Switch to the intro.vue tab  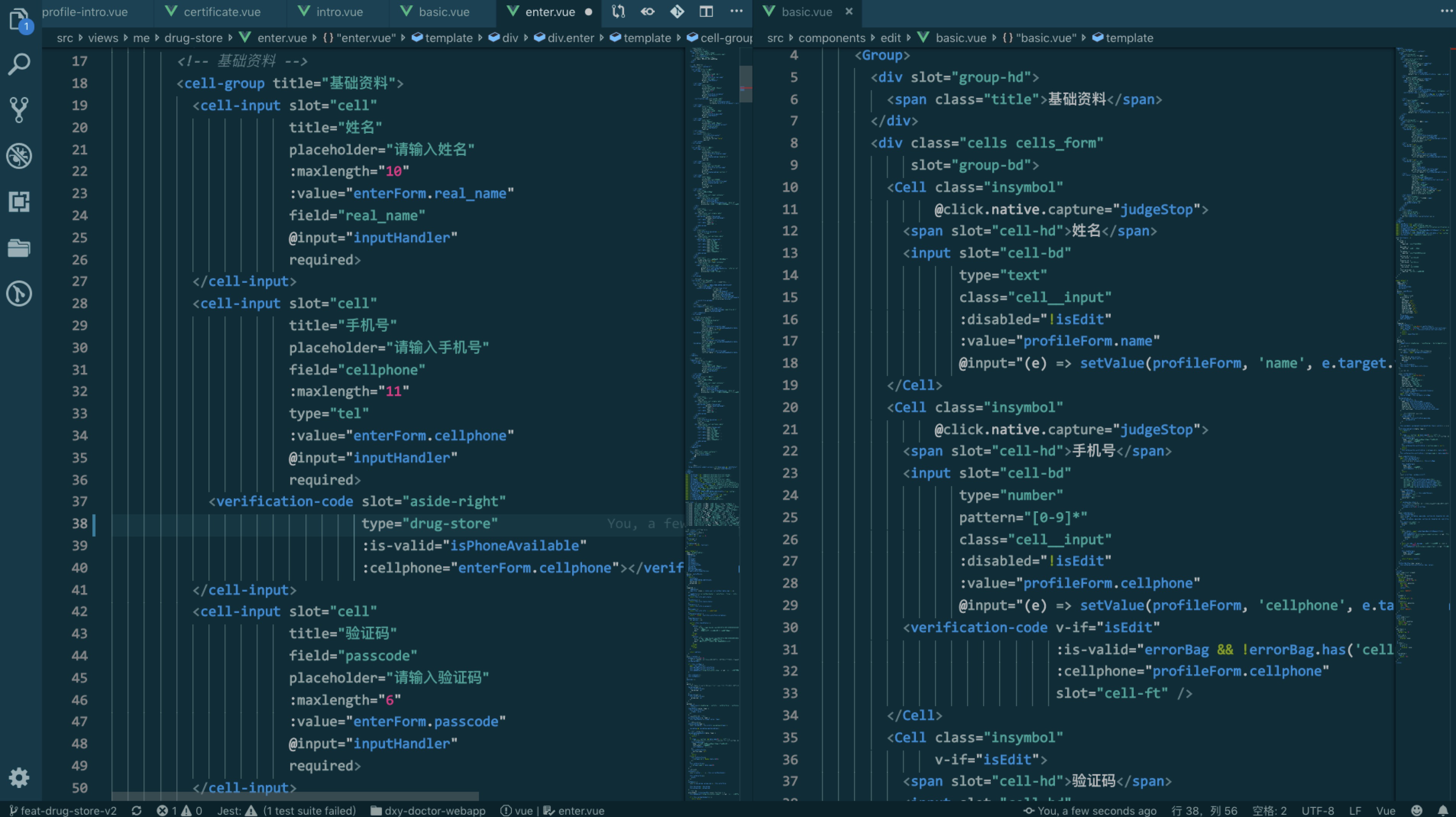point(339,12)
